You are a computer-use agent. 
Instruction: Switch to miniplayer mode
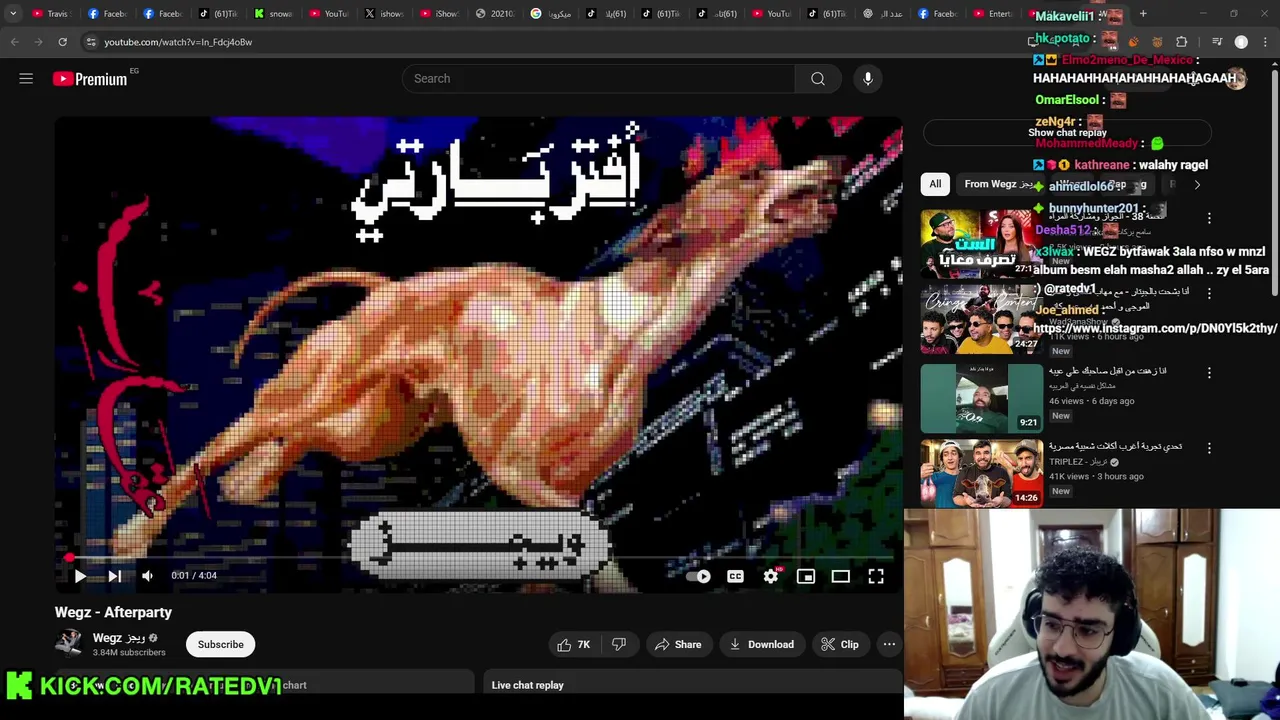[x=806, y=576]
